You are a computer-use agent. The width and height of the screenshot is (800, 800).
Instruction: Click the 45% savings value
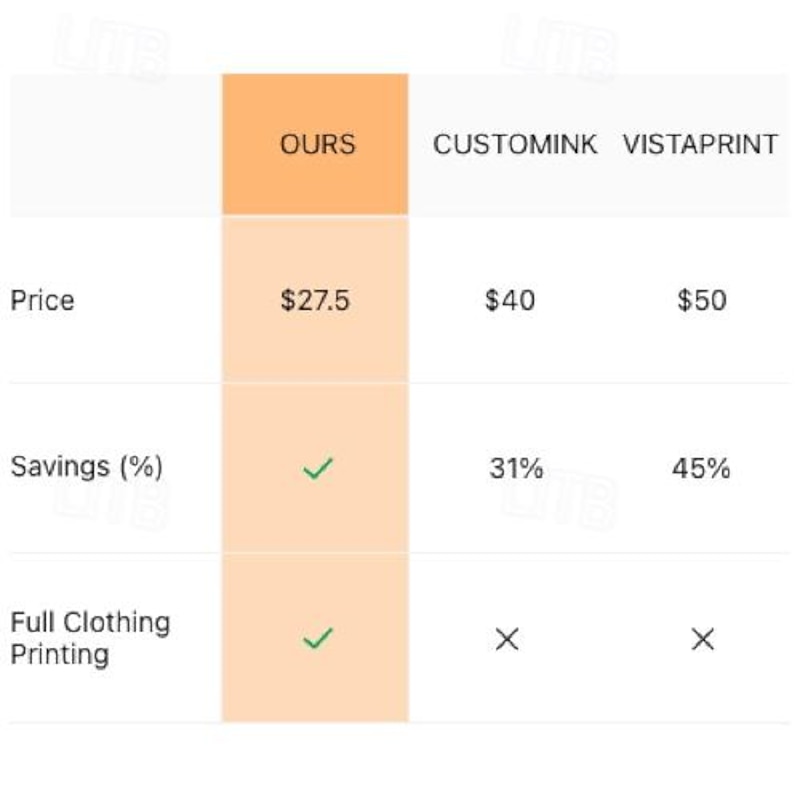point(701,468)
